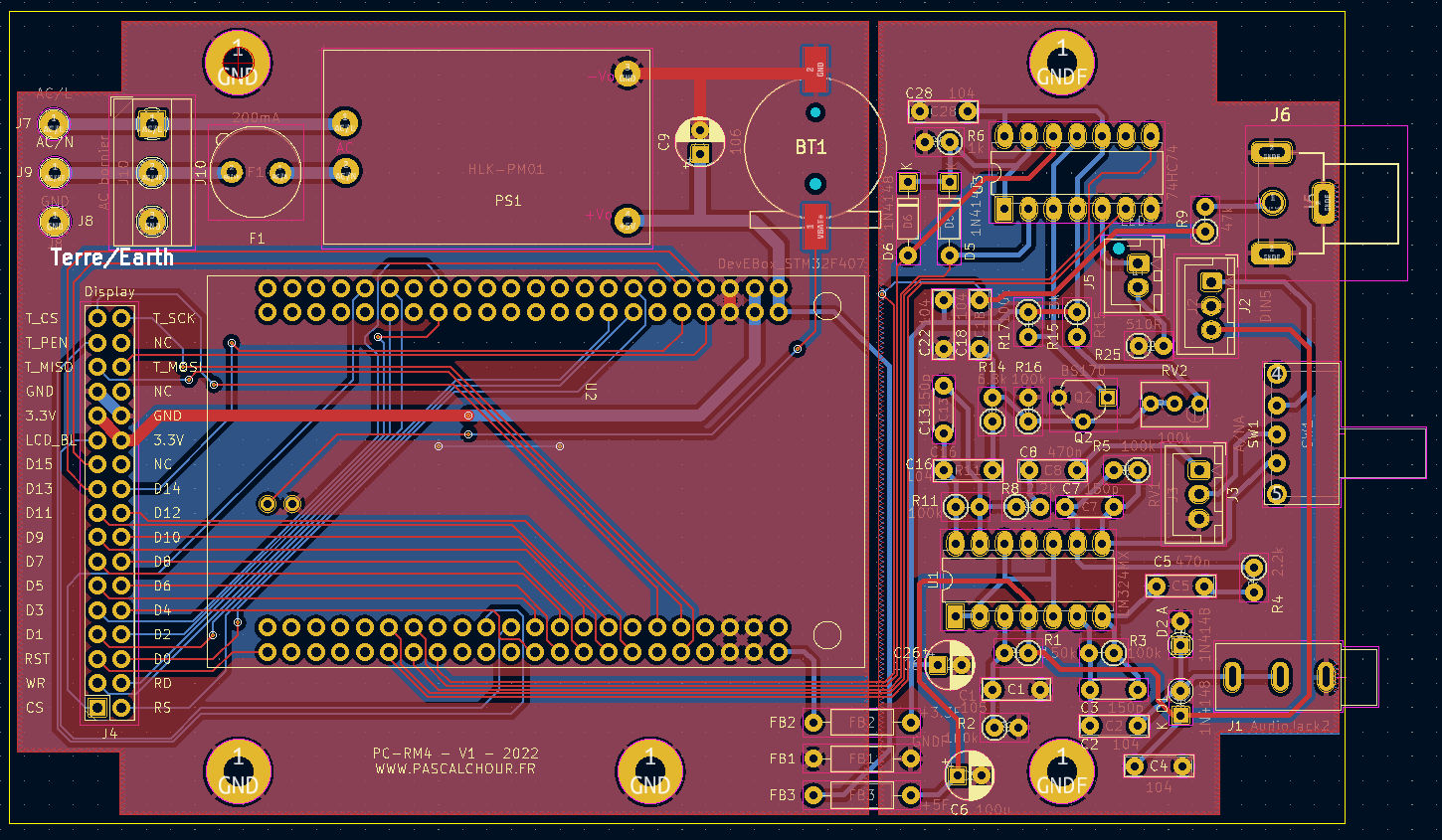Click the T_CS pin label
The image size is (1442, 840).
42,318
